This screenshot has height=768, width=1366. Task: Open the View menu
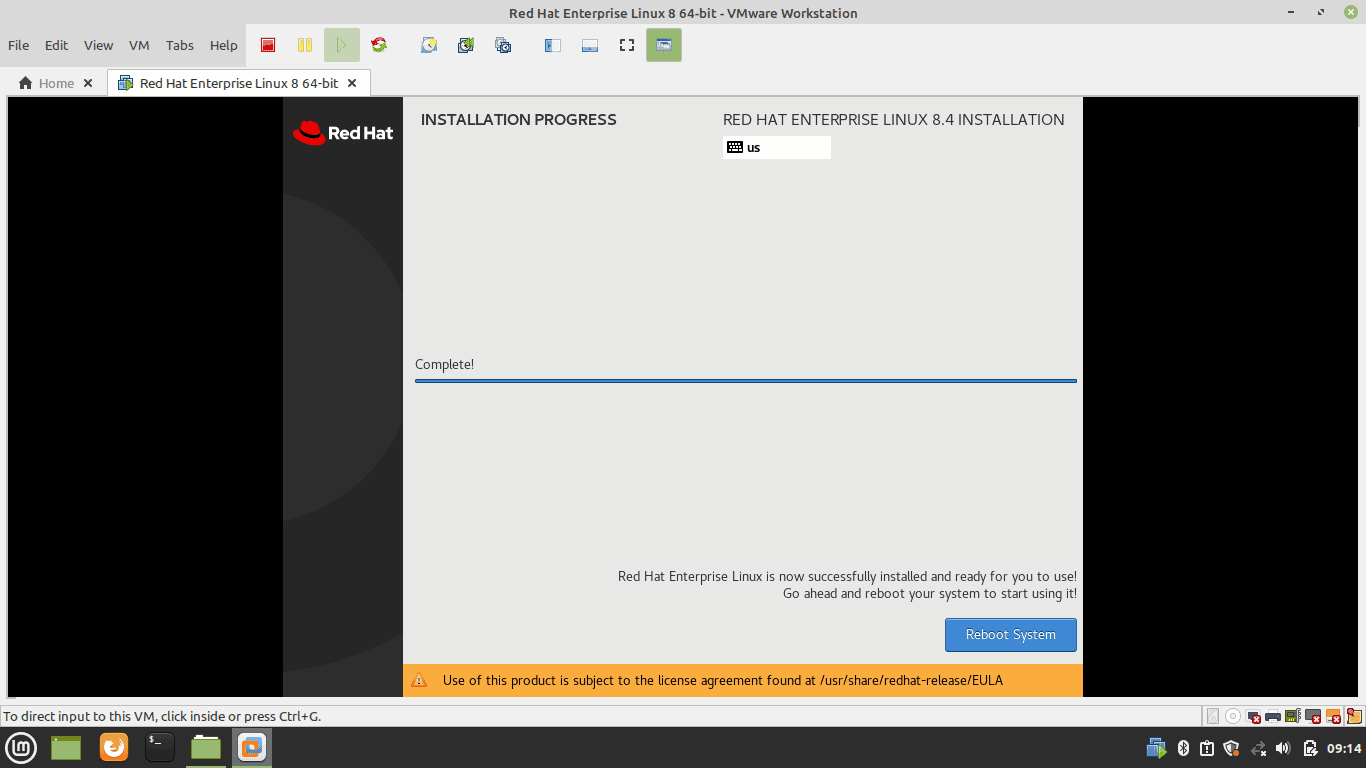pos(98,45)
